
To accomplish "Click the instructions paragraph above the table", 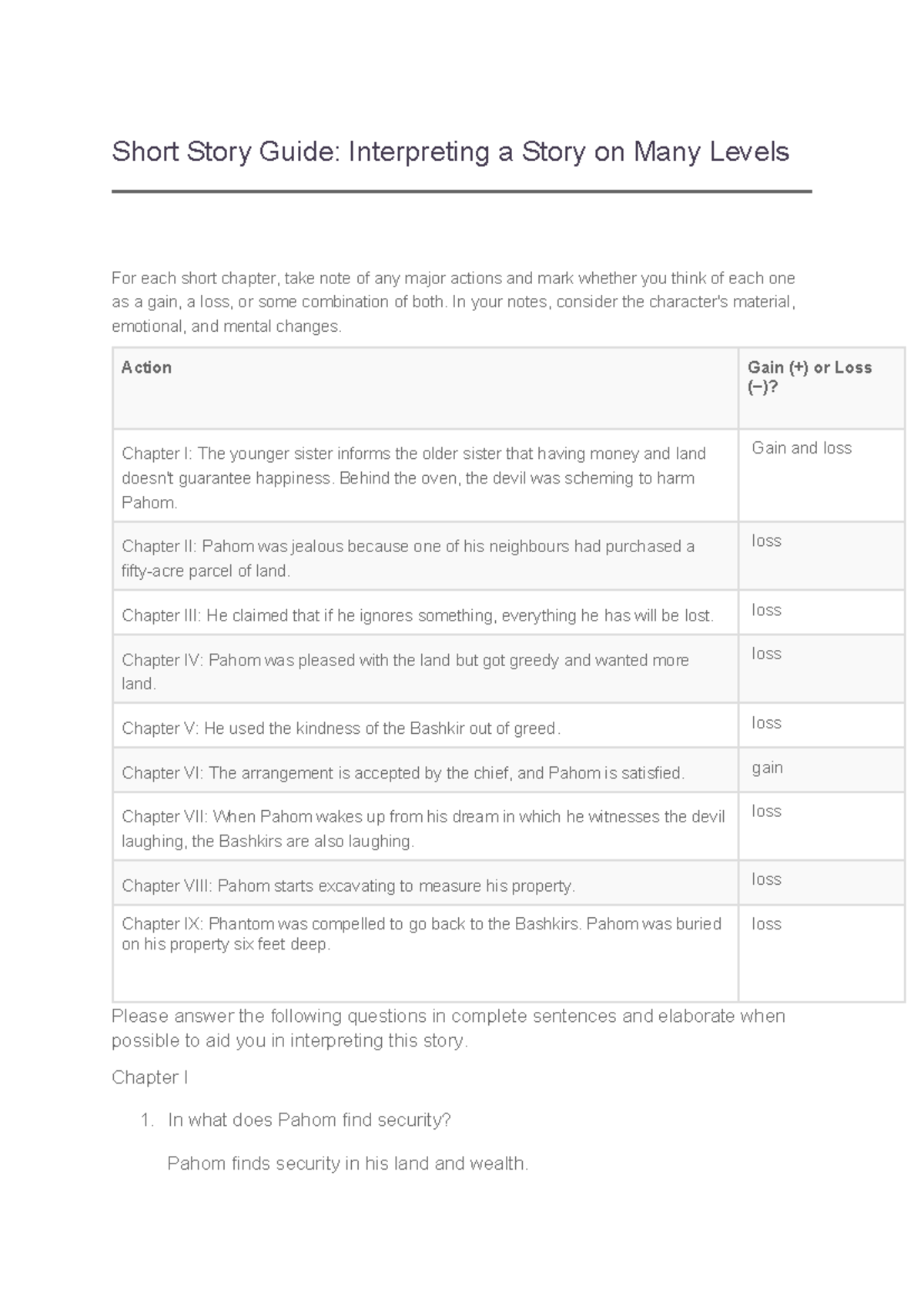I will click(x=454, y=302).
